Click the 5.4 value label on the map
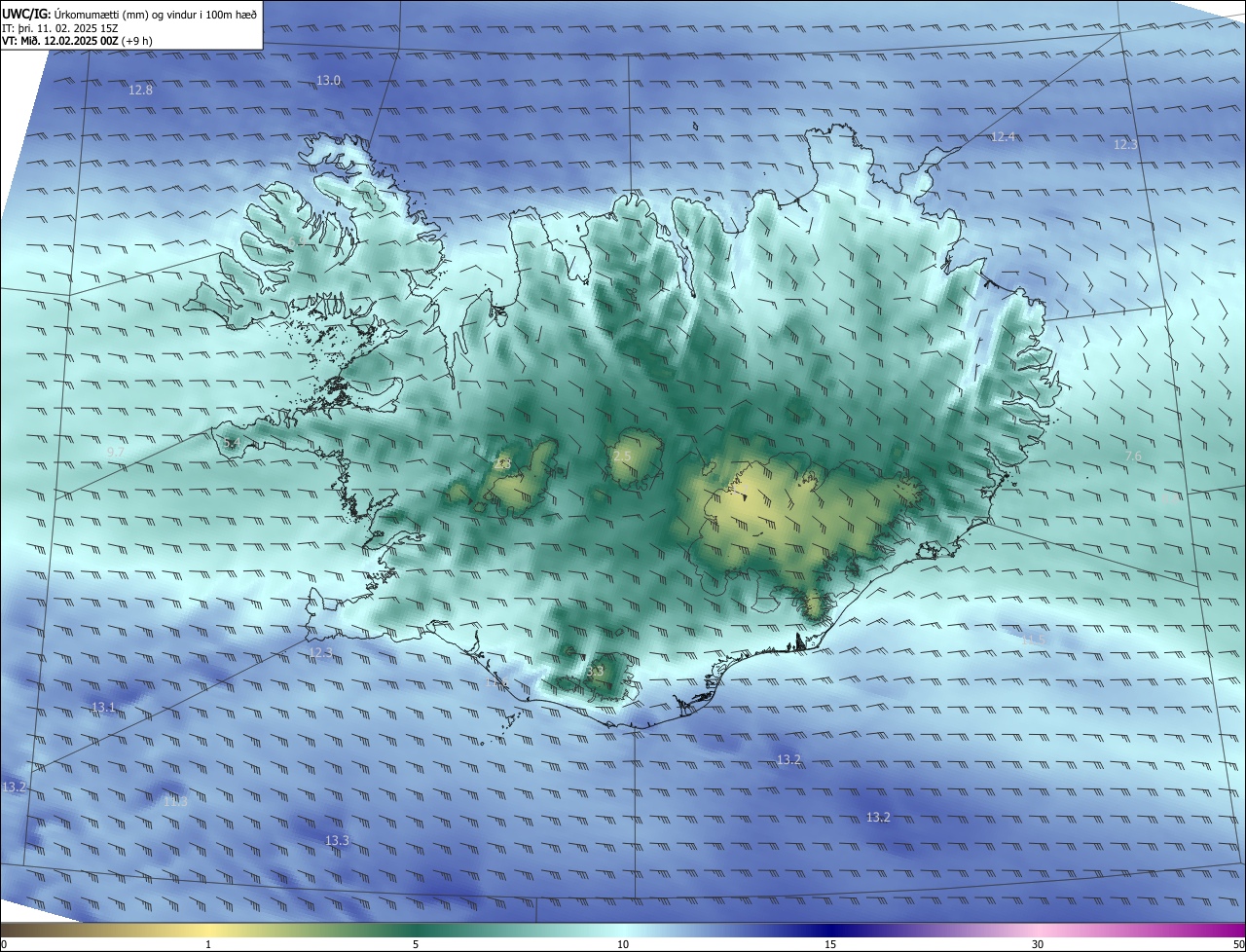The image size is (1246, 952). pos(231,443)
